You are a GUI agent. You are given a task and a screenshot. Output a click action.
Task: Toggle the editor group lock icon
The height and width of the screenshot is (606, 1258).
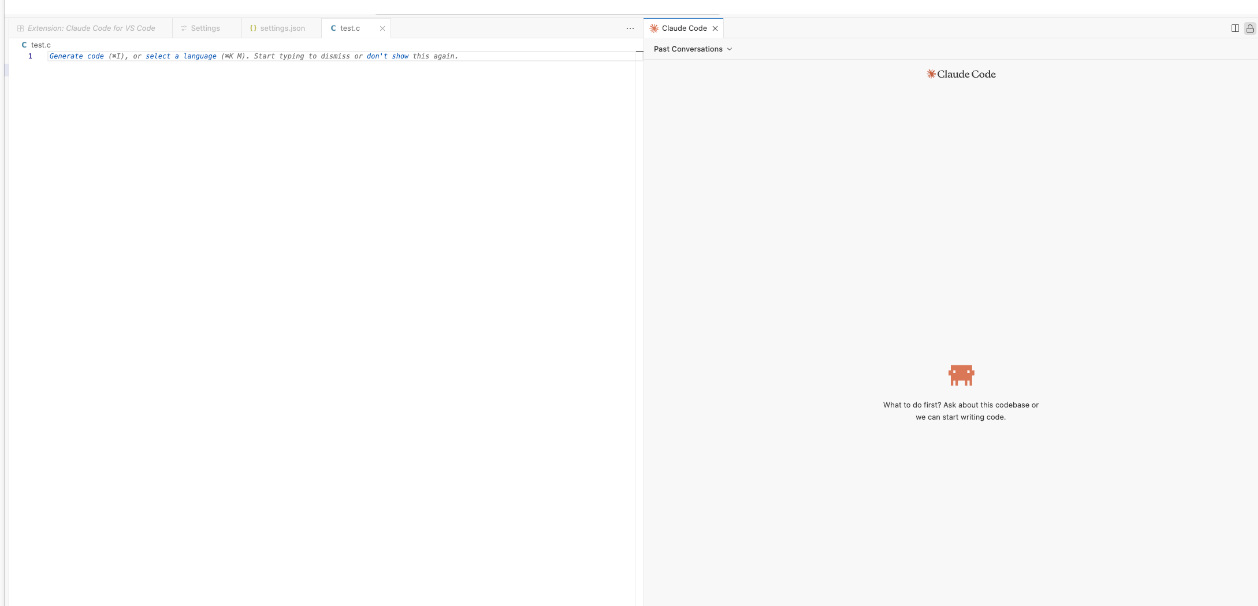click(x=1249, y=28)
